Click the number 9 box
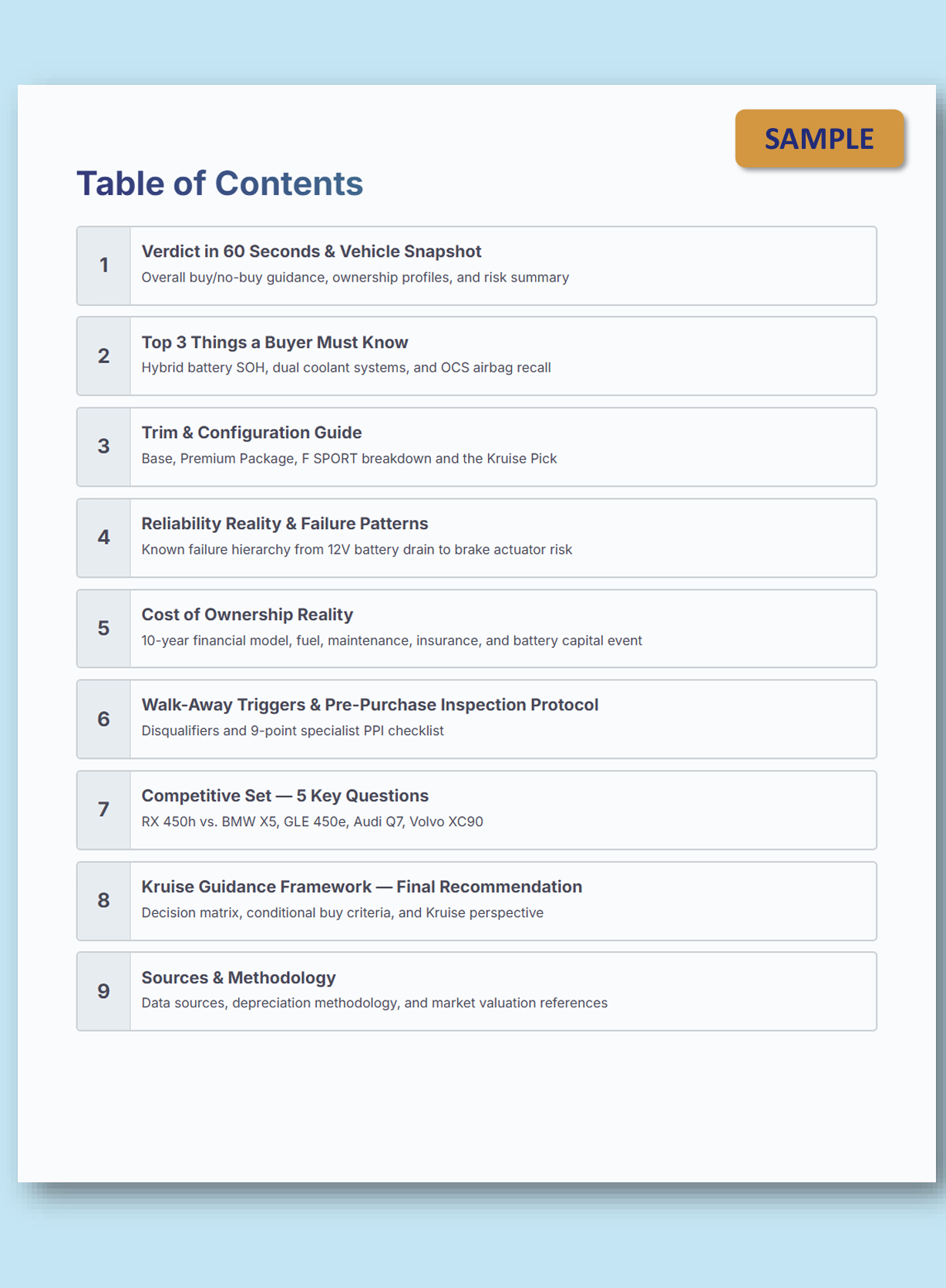Screen dimensions: 946x1288 point(104,991)
